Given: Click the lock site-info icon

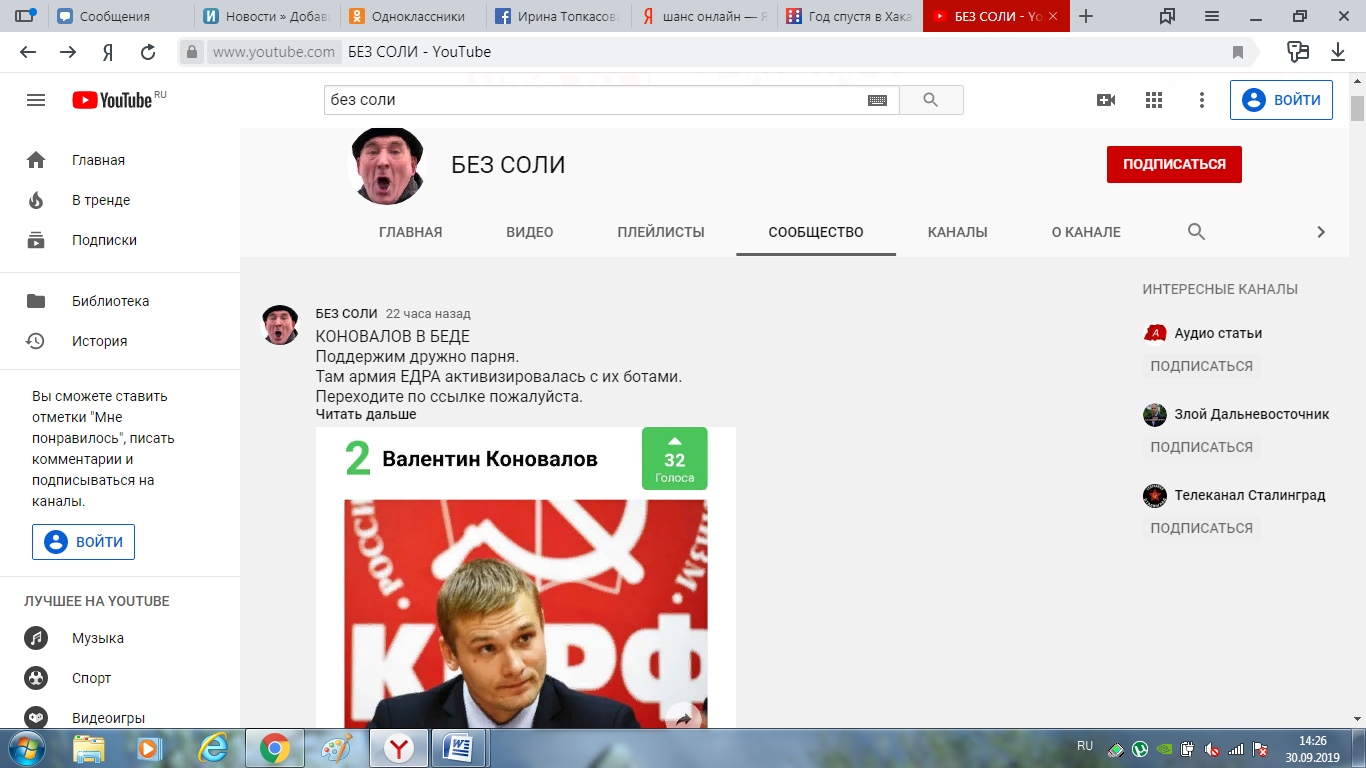Looking at the screenshot, I should click(193, 52).
